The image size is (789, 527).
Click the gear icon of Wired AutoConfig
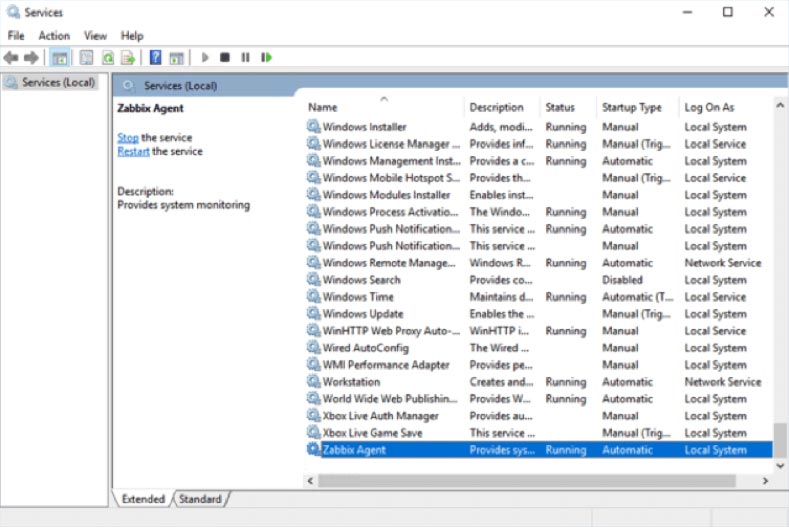click(313, 347)
